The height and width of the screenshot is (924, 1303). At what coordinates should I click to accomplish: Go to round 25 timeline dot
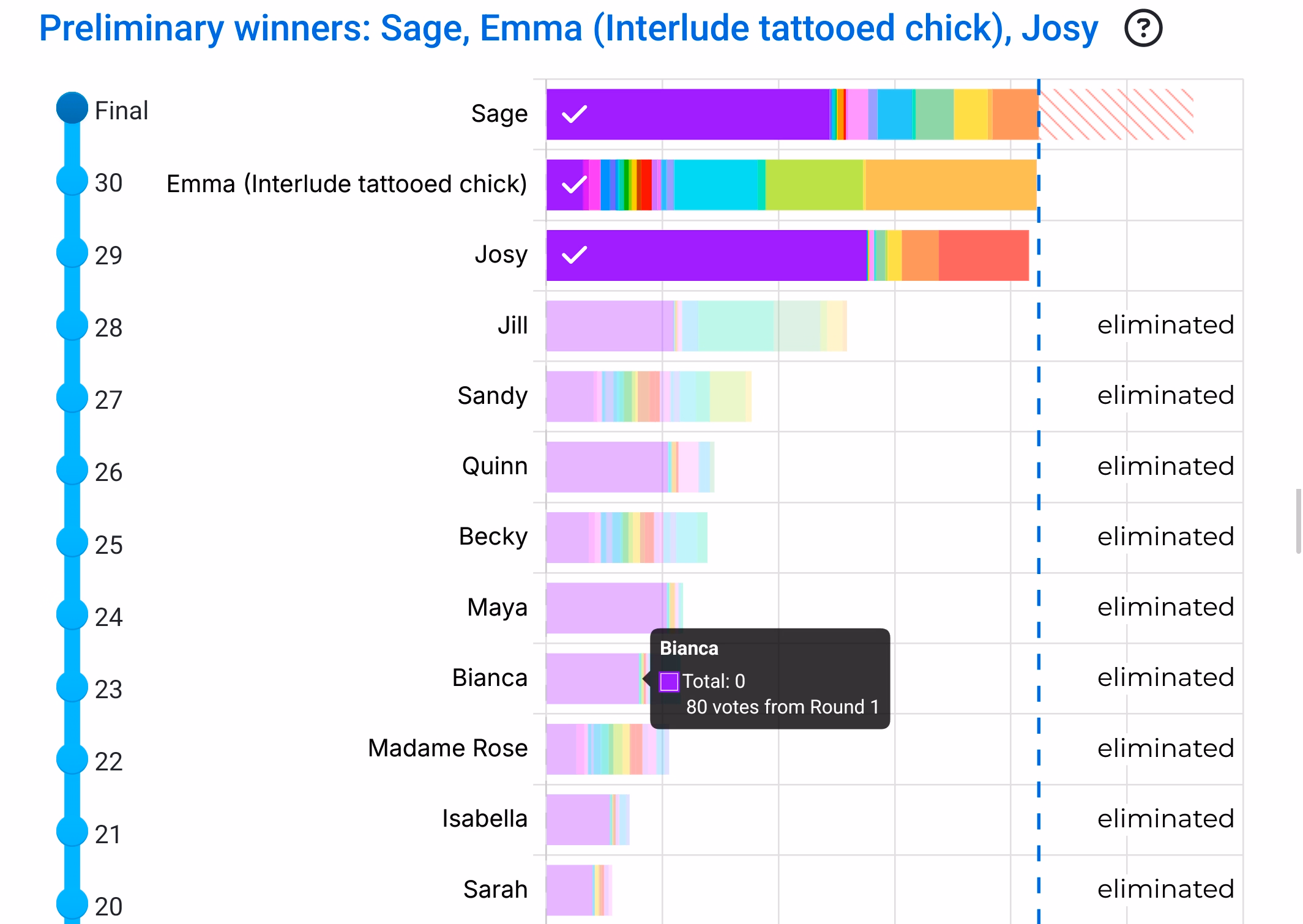coord(72,542)
